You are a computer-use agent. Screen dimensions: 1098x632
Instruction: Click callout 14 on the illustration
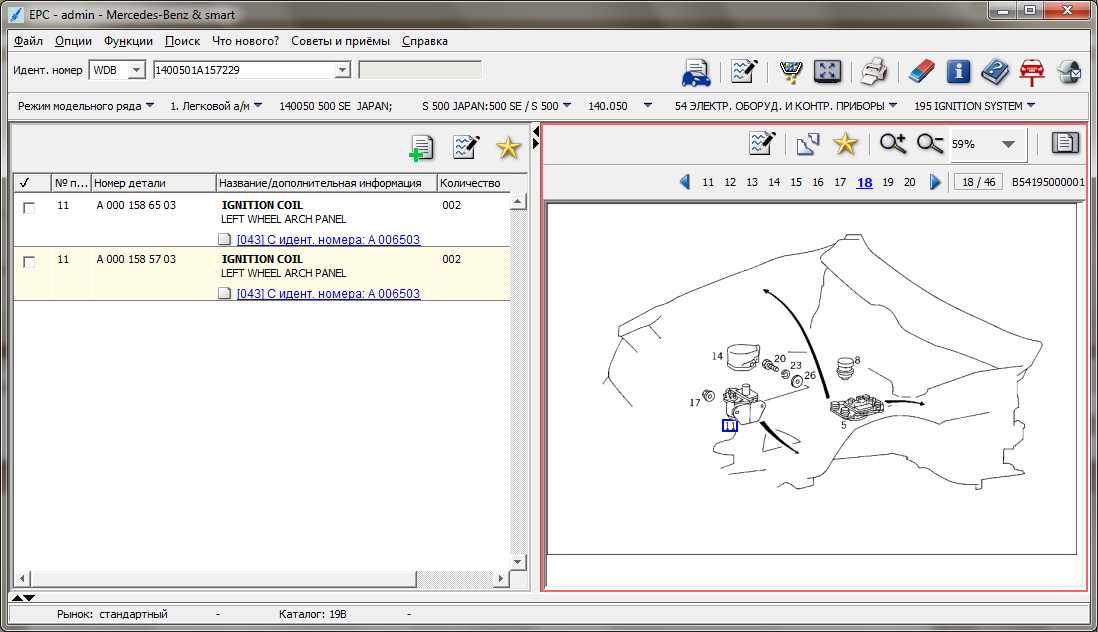tap(717, 356)
